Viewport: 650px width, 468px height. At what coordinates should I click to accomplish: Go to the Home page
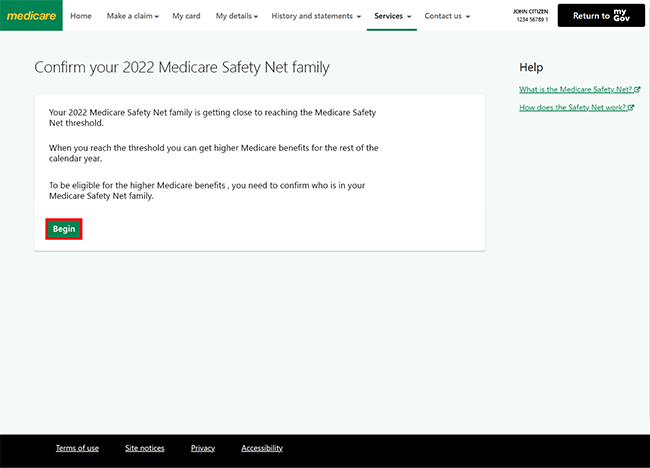[x=81, y=16]
